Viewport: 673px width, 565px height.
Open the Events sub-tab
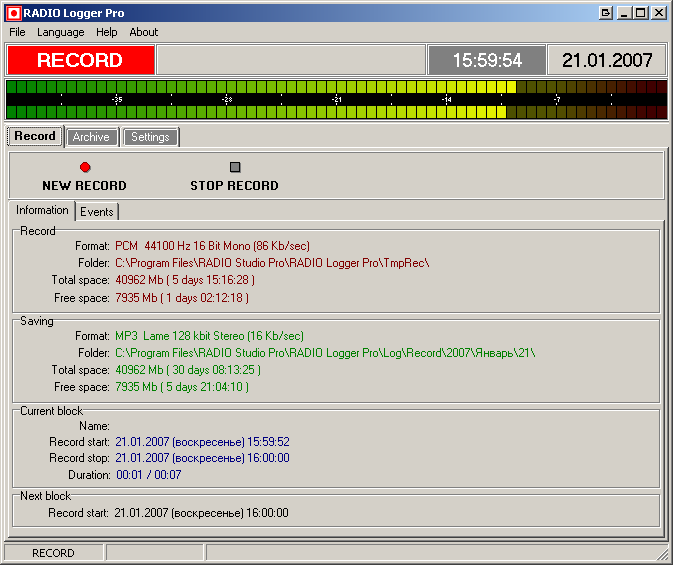coord(97,212)
